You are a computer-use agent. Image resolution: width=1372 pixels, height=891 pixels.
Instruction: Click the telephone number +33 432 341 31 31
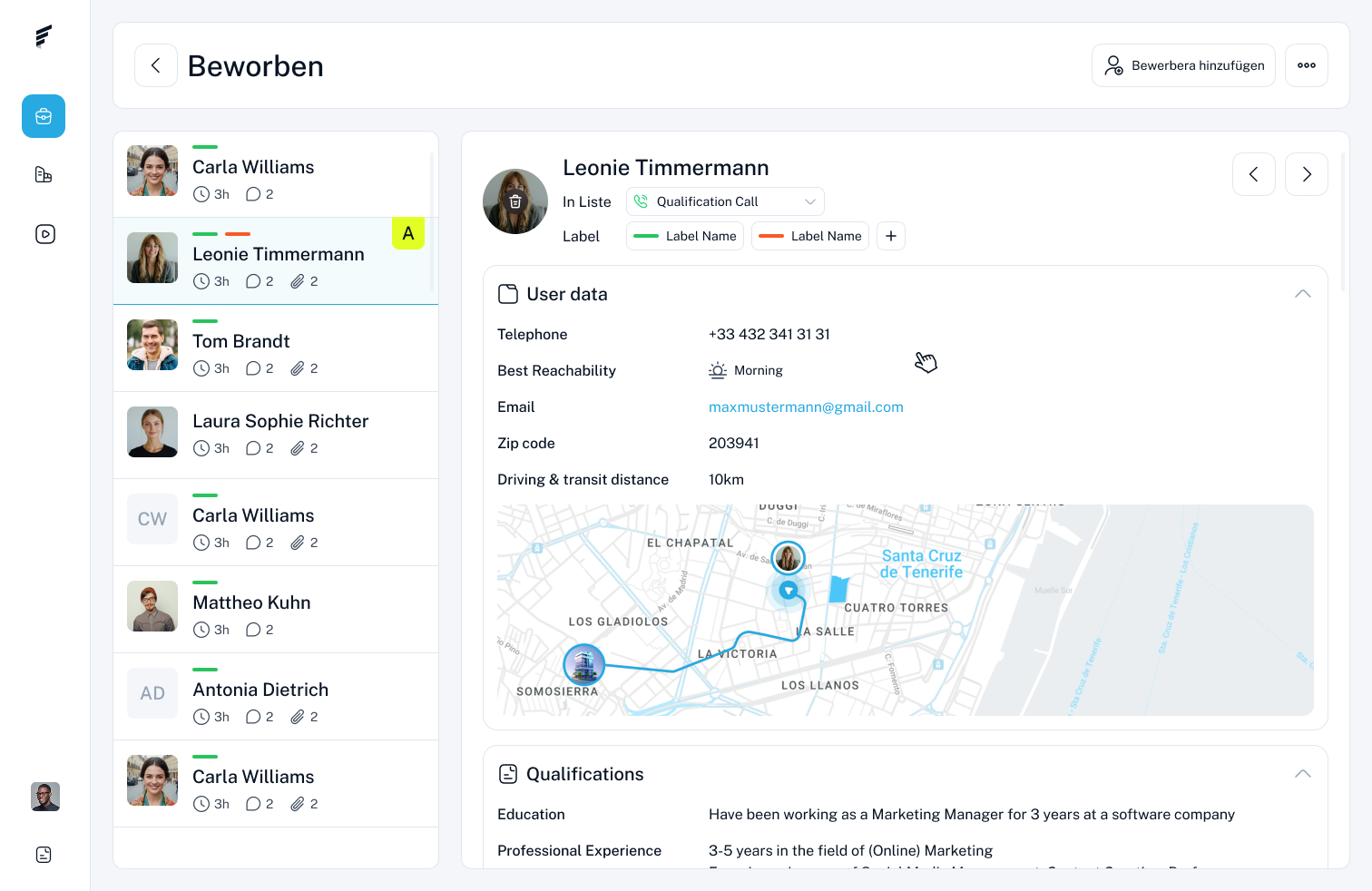[x=769, y=335]
